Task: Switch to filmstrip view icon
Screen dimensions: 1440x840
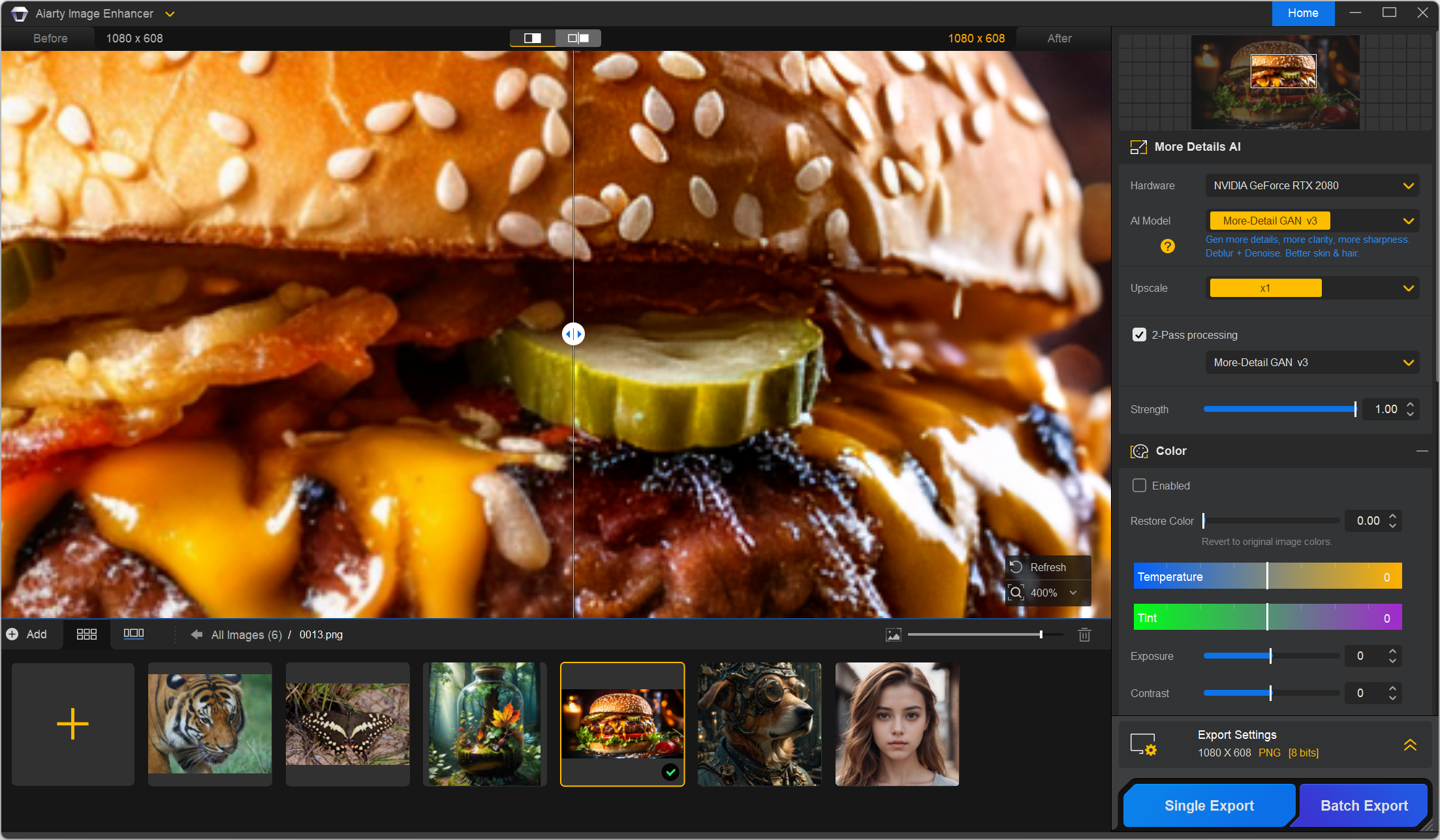Action: [x=133, y=634]
